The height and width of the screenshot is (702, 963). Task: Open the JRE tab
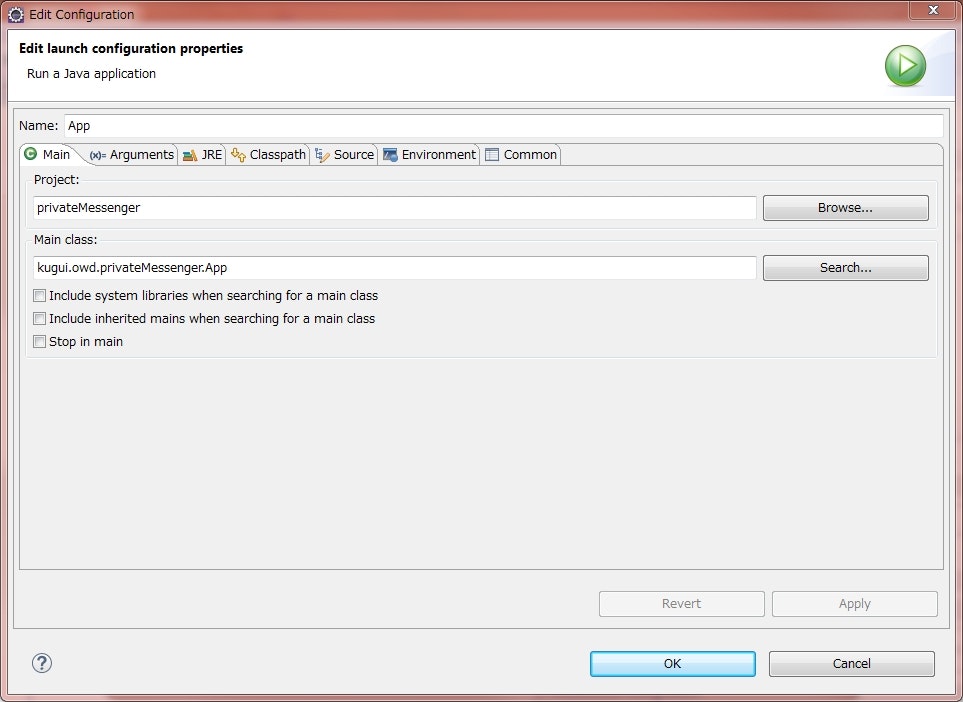click(x=203, y=155)
